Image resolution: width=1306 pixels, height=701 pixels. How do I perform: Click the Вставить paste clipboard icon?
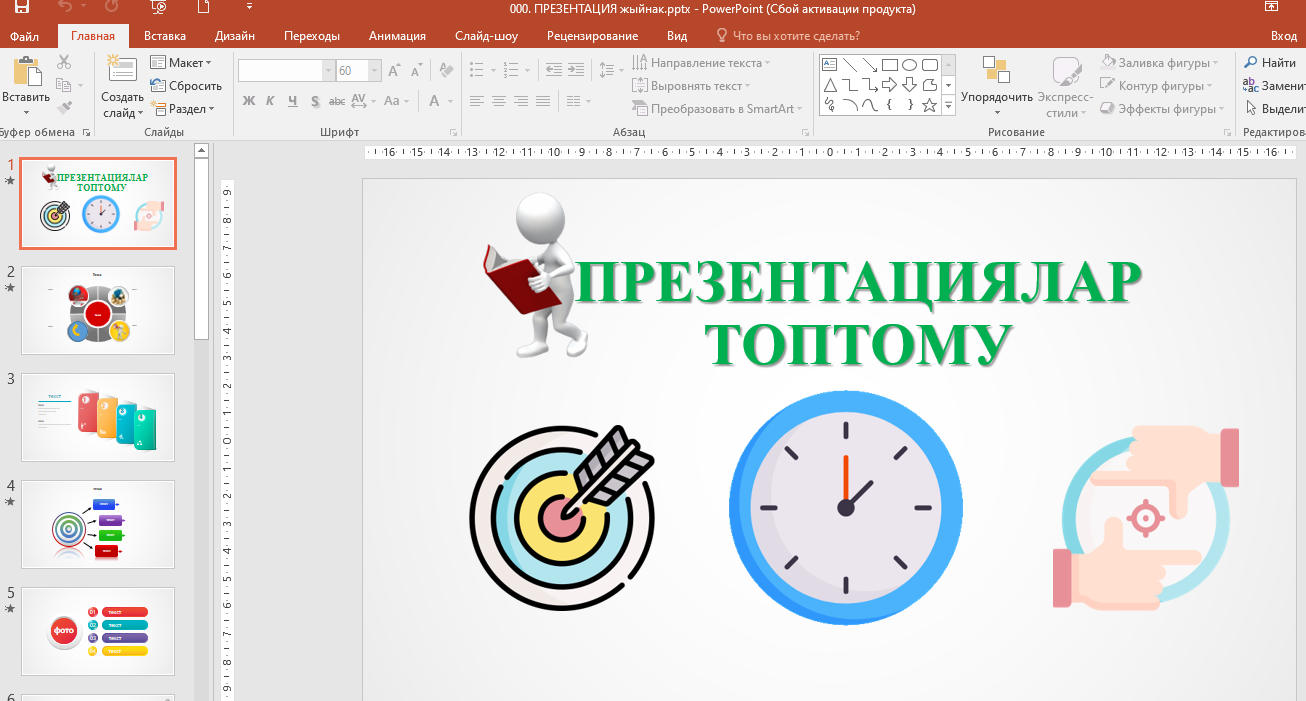26,71
